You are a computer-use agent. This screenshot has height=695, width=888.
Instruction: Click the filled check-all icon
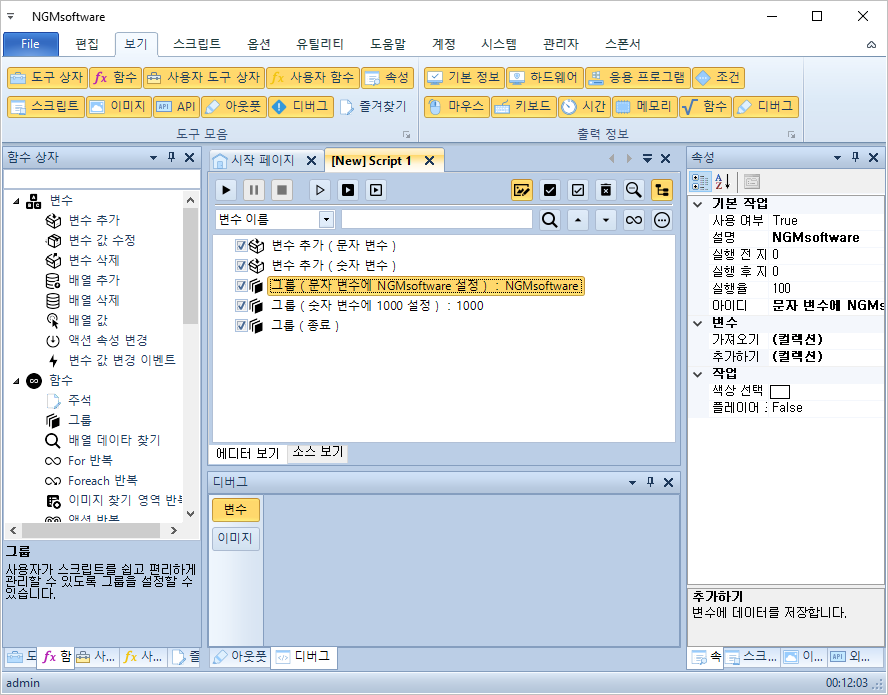[x=549, y=190]
